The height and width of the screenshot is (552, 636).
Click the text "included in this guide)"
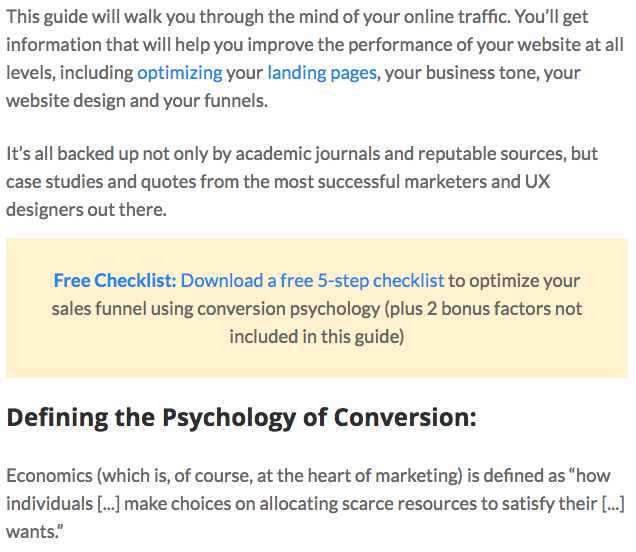pos(317,337)
